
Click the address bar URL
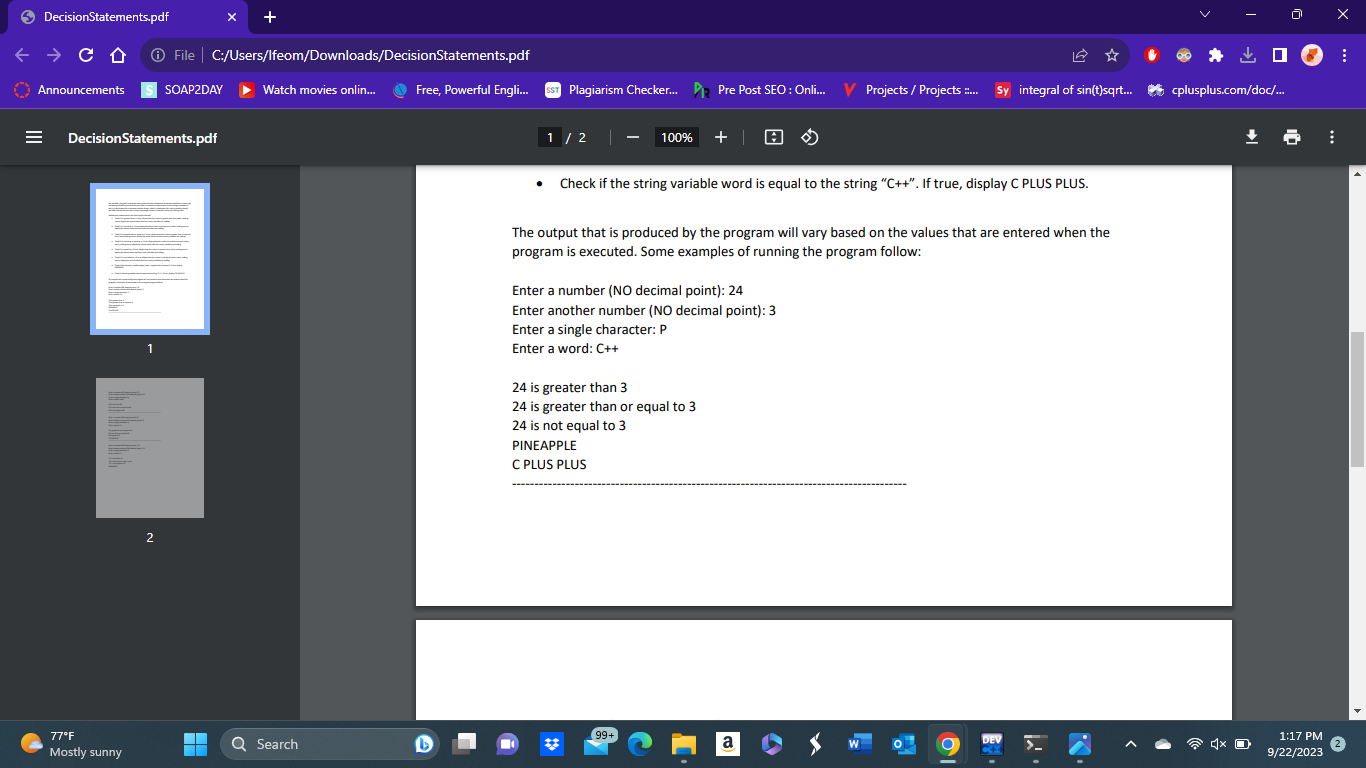tap(371, 55)
